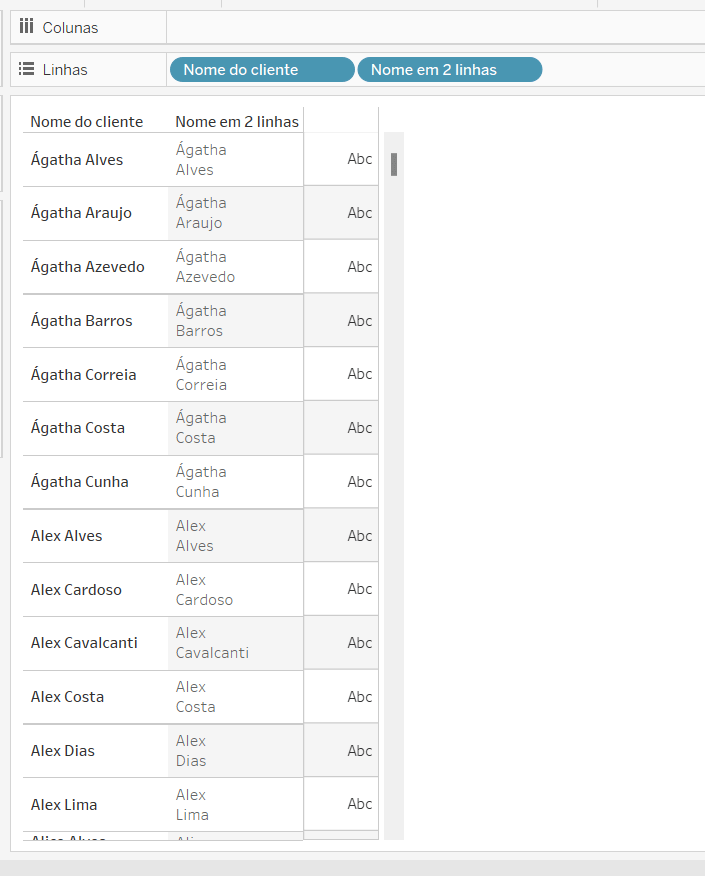
Task: Select the Ágatha Azevedo two-line cell
Action: click(235, 267)
